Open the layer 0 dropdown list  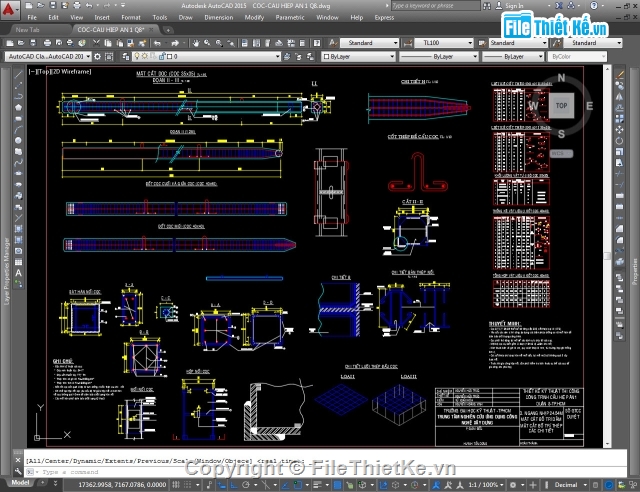pyautogui.click(x=207, y=57)
